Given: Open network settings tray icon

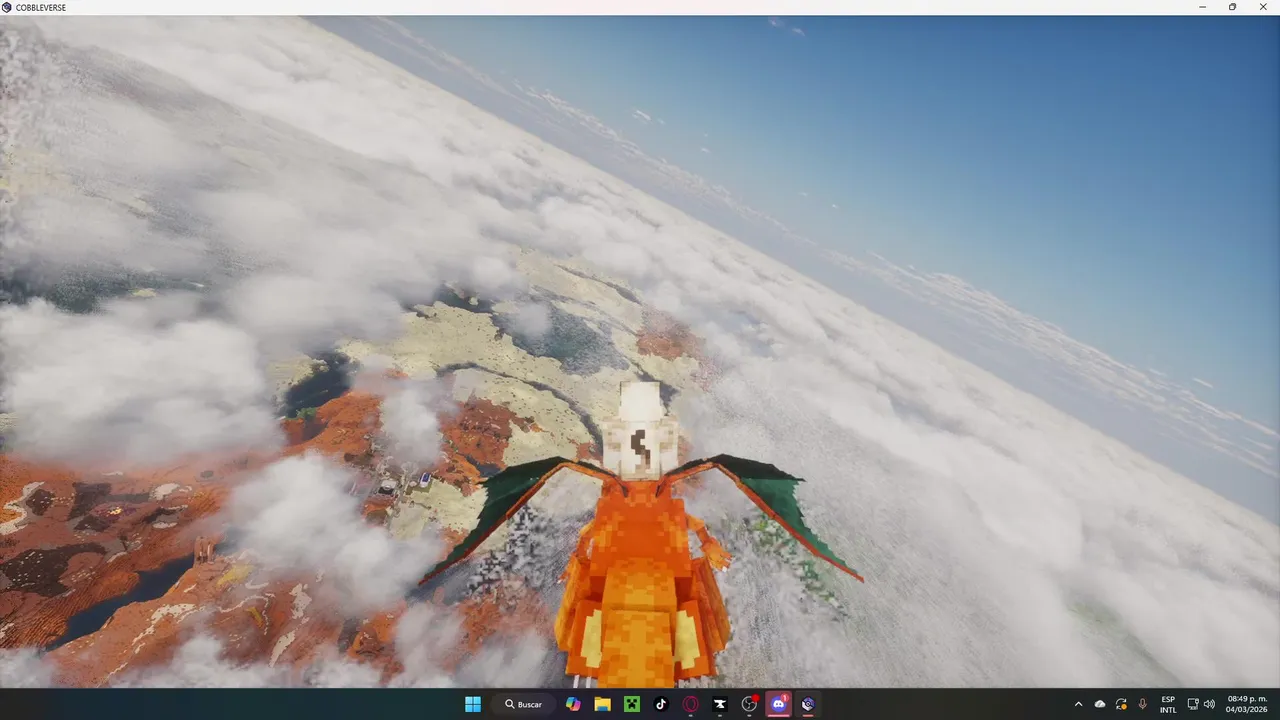Looking at the screenshot, I should pos(1192,704).
